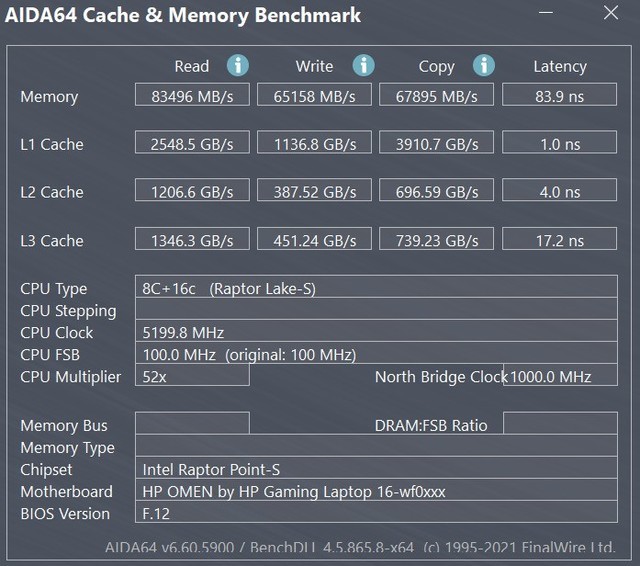Click the CPU Multiplier 52x field
The height and width of the screenshot is (566, 640).
tap(192, 377)
